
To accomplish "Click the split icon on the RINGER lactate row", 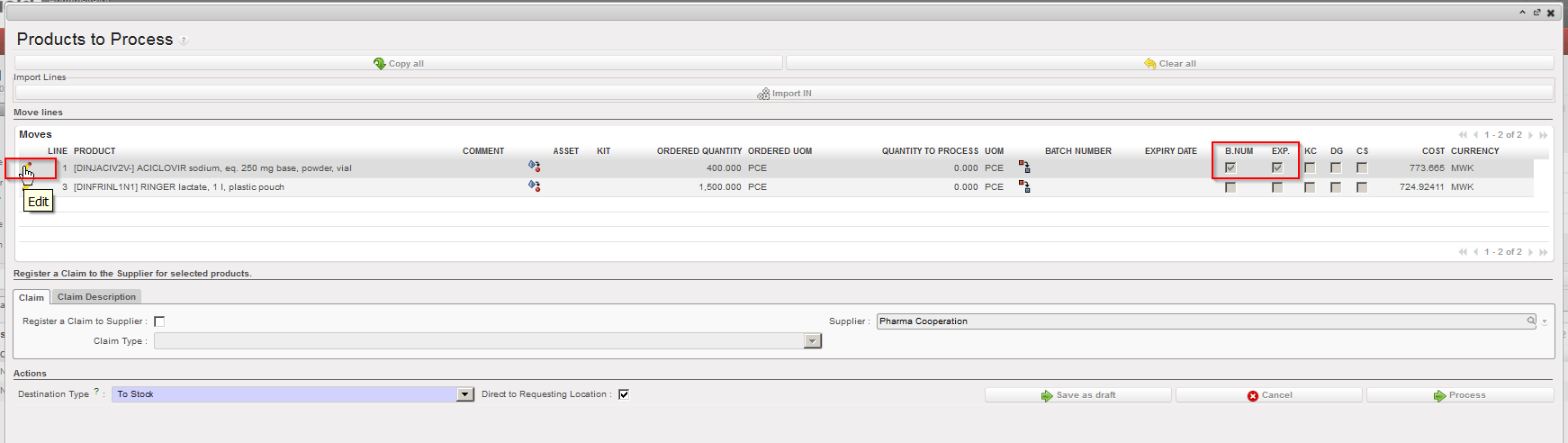I will click(x=1023, y=186).
